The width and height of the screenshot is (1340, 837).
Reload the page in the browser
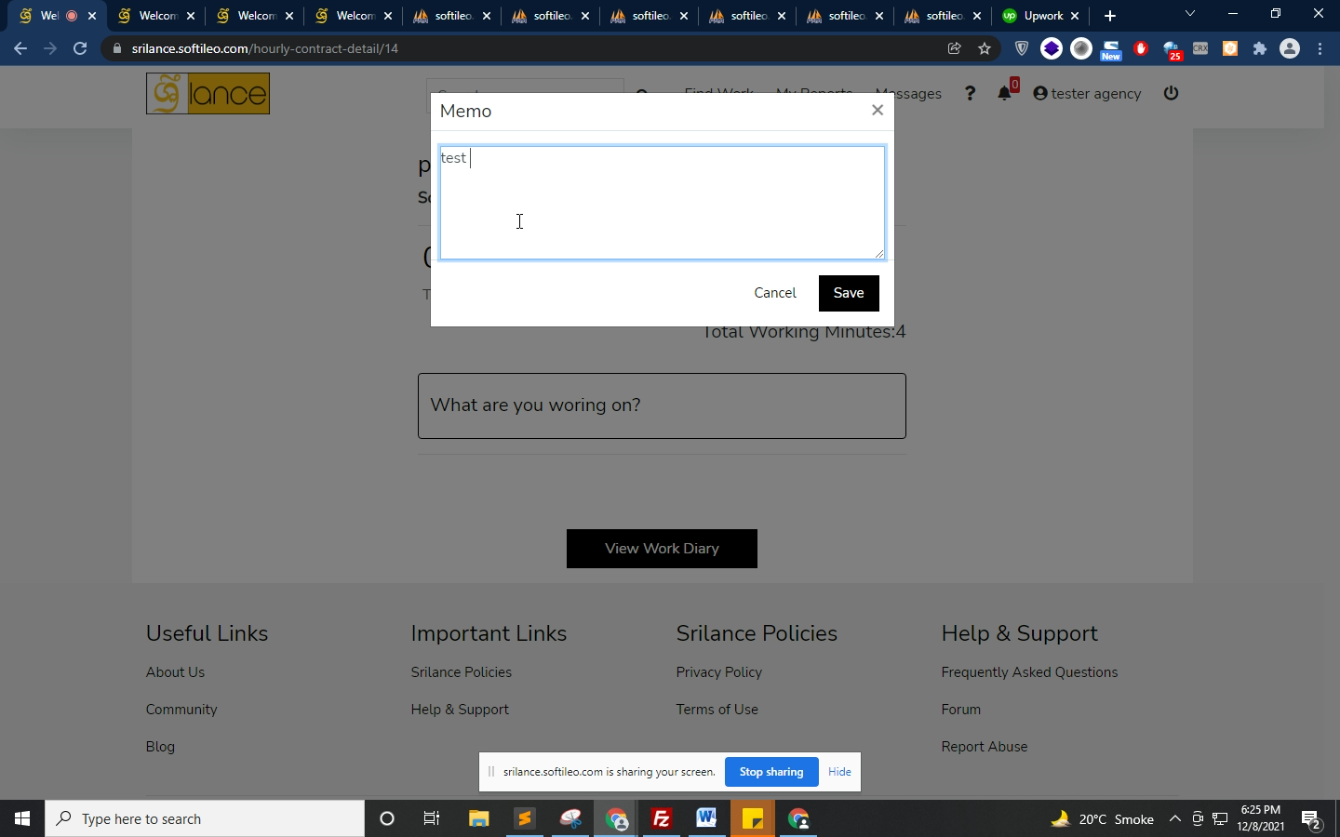pyautogui.click(x=80, y=48)
